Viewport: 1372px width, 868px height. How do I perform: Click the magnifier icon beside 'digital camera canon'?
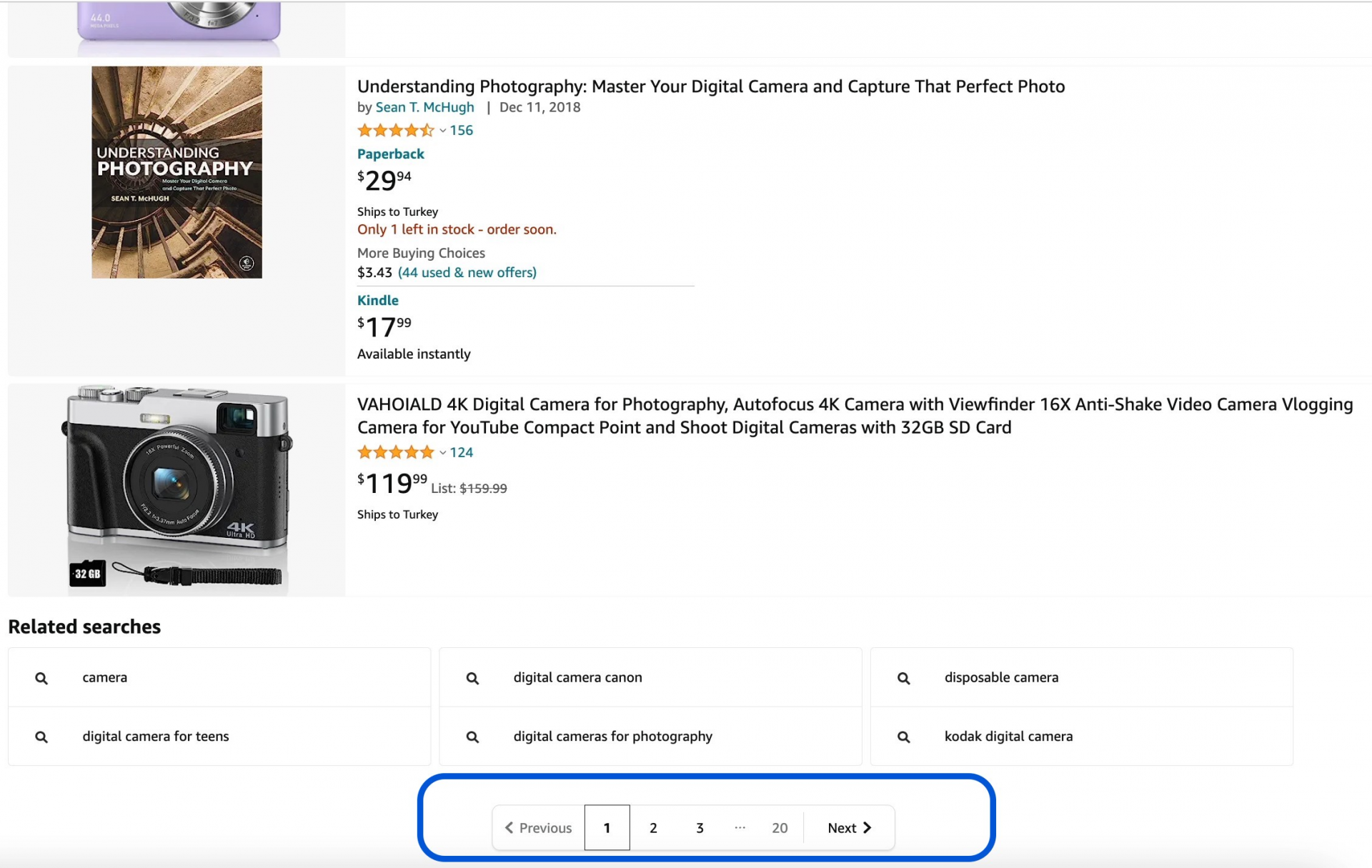pyautogui.click(x=472, y=677)
